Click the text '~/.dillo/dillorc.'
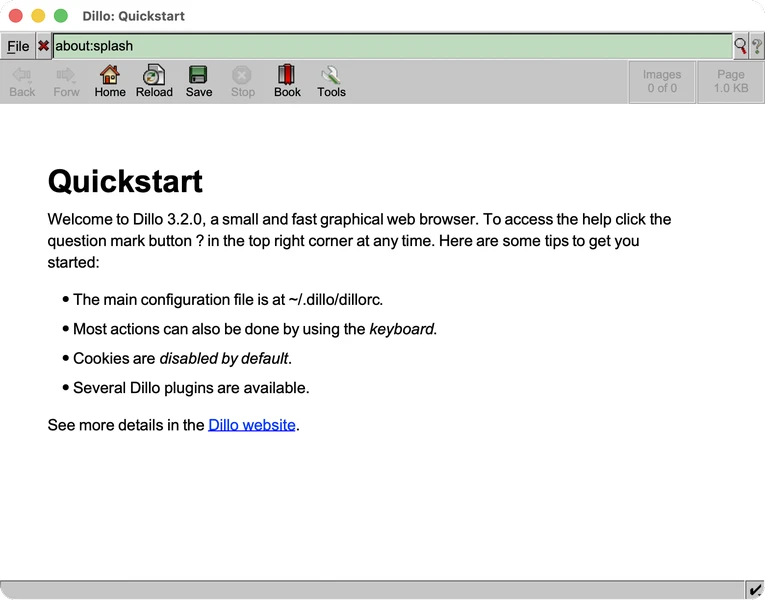 pyautogui.click(x=336, y=300)
